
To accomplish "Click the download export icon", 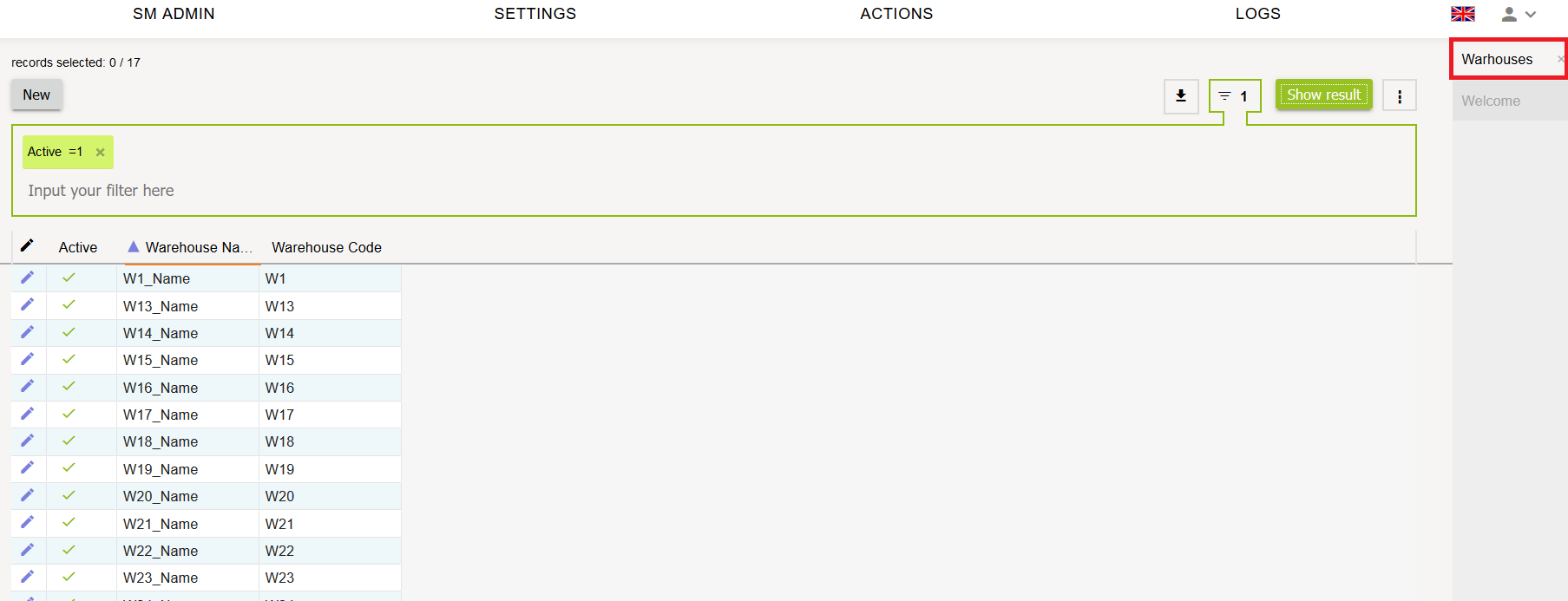I will pyautogui.click(x=1181, y=96).
